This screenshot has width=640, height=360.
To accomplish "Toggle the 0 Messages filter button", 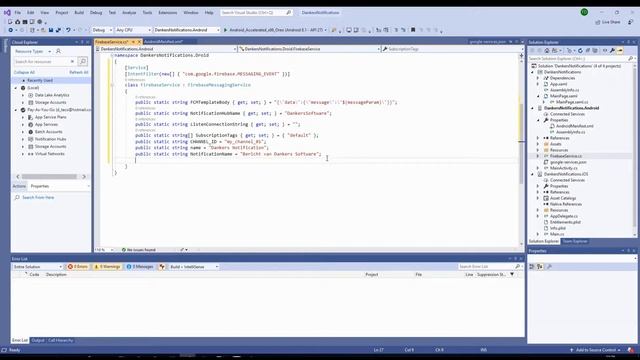I will click(x=140, y=267).
